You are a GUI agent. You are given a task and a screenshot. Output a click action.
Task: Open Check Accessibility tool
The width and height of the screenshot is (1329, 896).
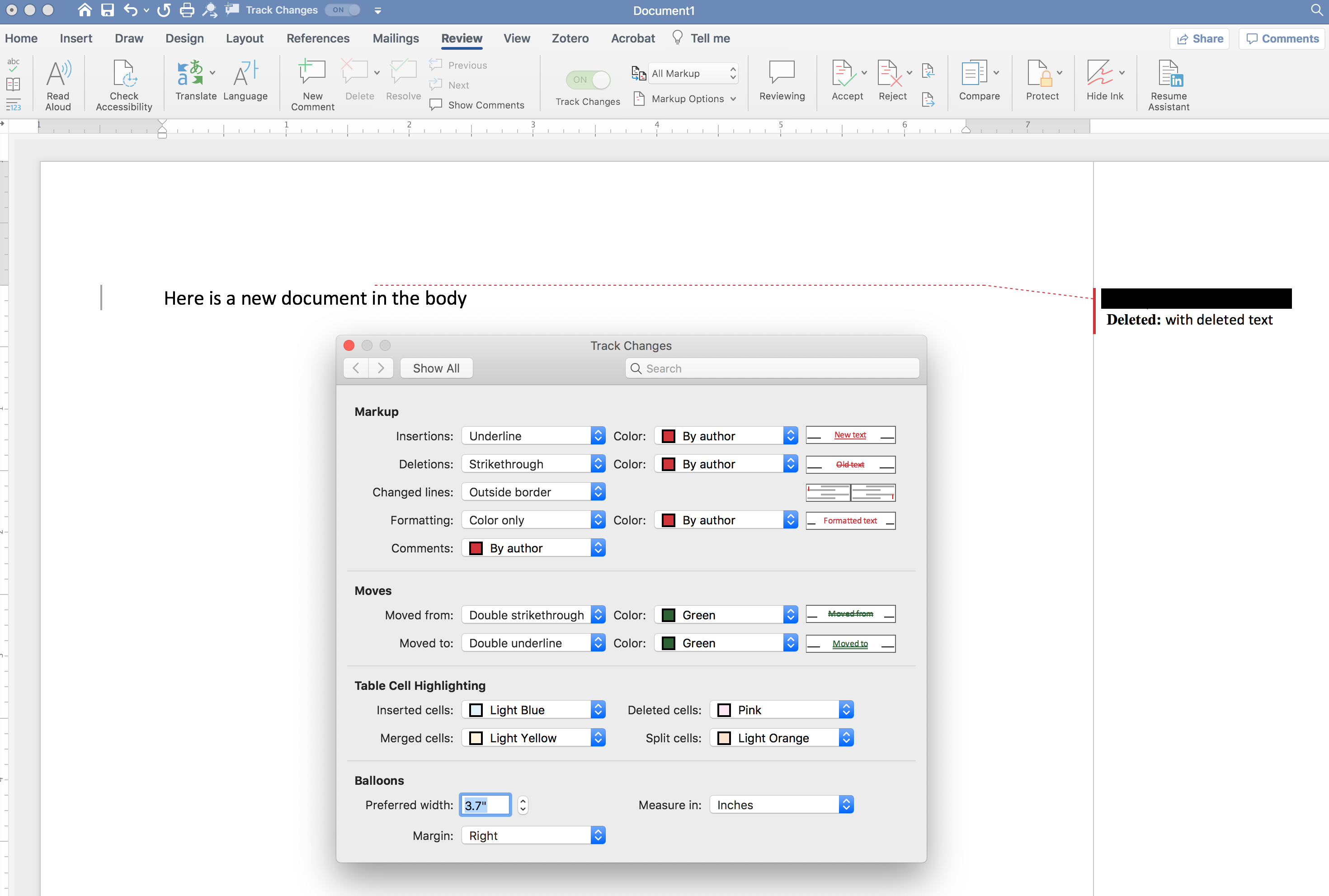coord(124,74)
